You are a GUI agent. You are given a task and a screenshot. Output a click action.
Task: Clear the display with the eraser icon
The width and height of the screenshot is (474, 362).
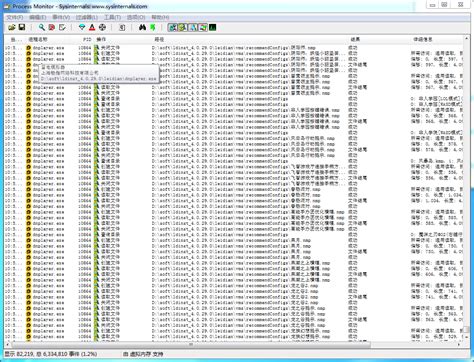[62, 27]
